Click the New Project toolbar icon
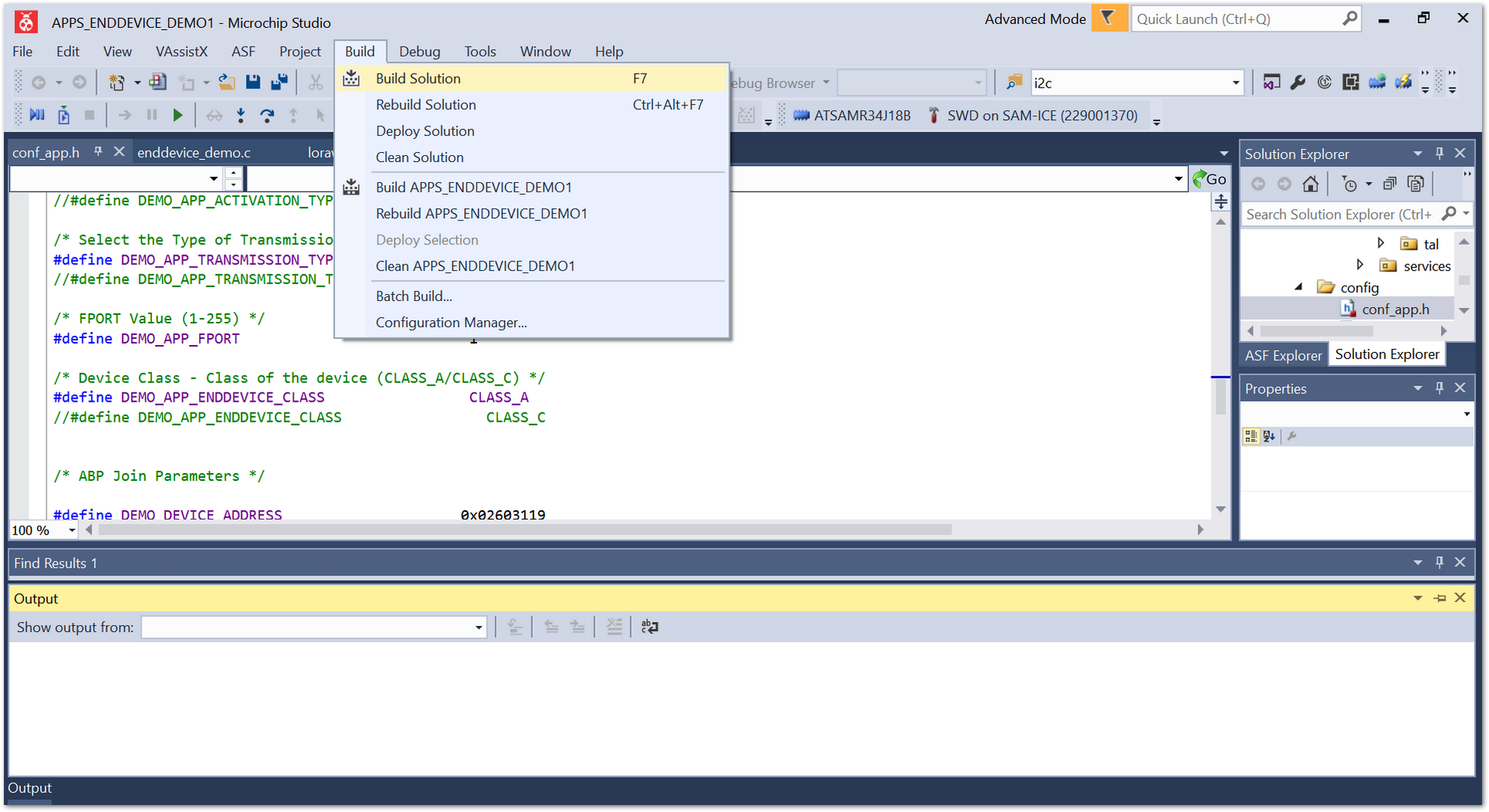This screenshot has width=1489, height=812. pos(116,82)
